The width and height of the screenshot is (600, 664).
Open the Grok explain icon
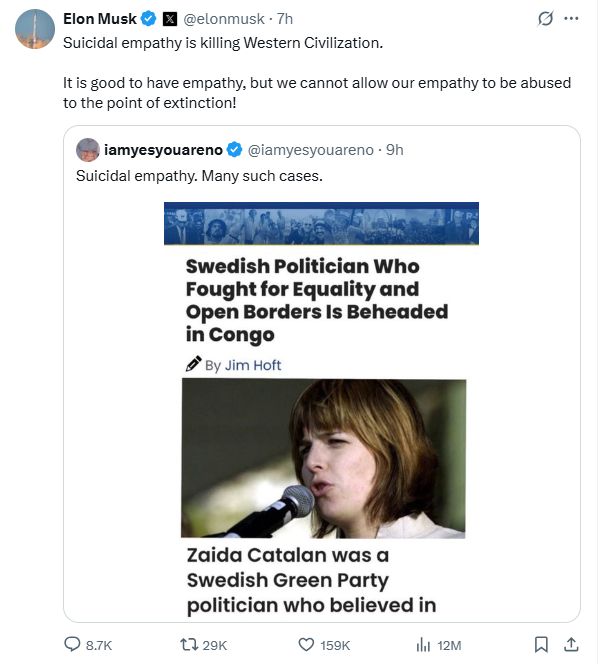546,19
